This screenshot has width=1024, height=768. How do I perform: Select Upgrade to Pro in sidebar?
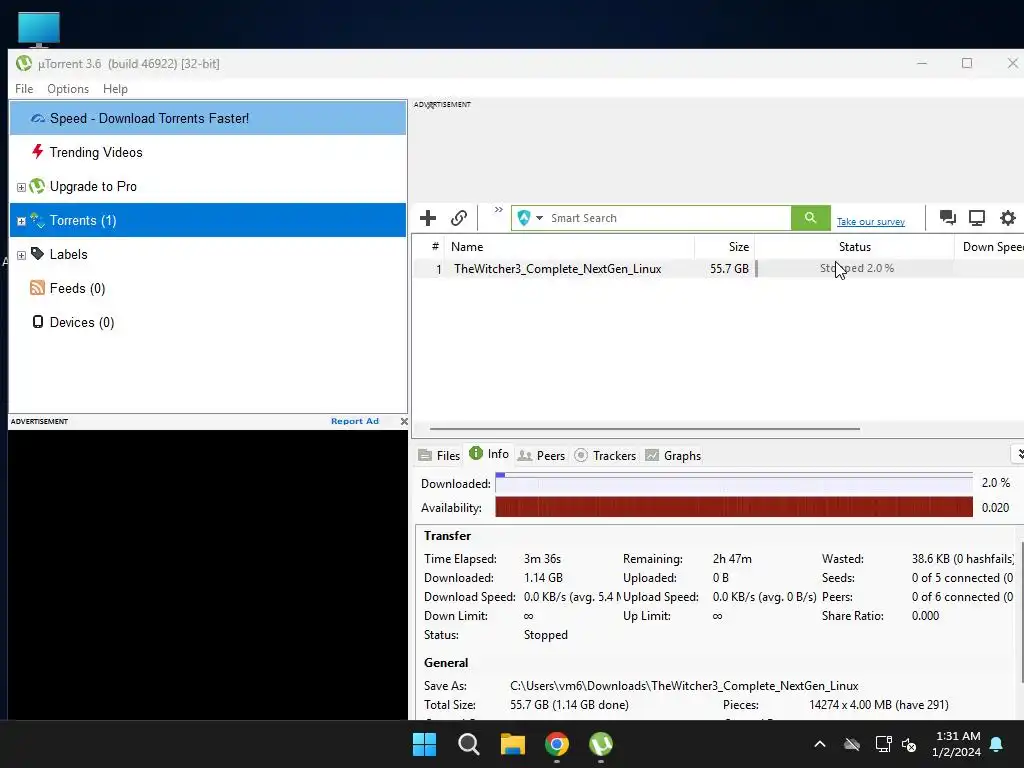[x=208, y=186]
